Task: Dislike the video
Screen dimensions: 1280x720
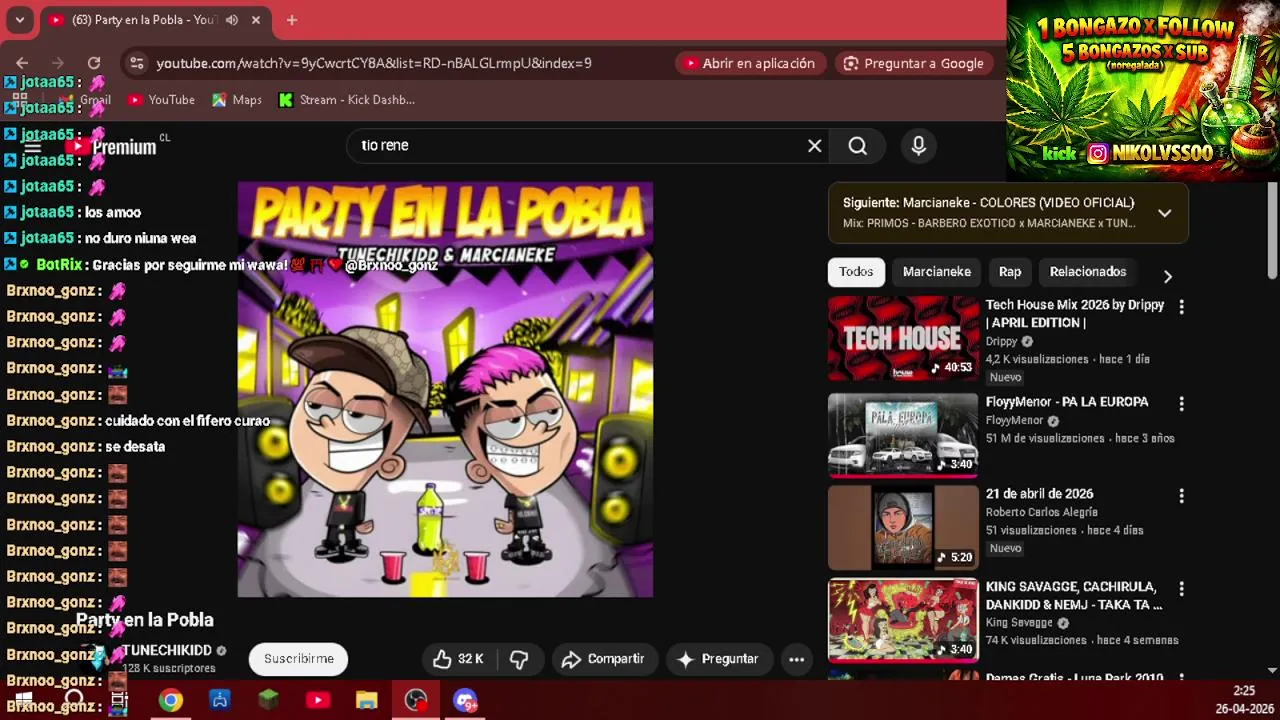Action: [x=519, y=659]
